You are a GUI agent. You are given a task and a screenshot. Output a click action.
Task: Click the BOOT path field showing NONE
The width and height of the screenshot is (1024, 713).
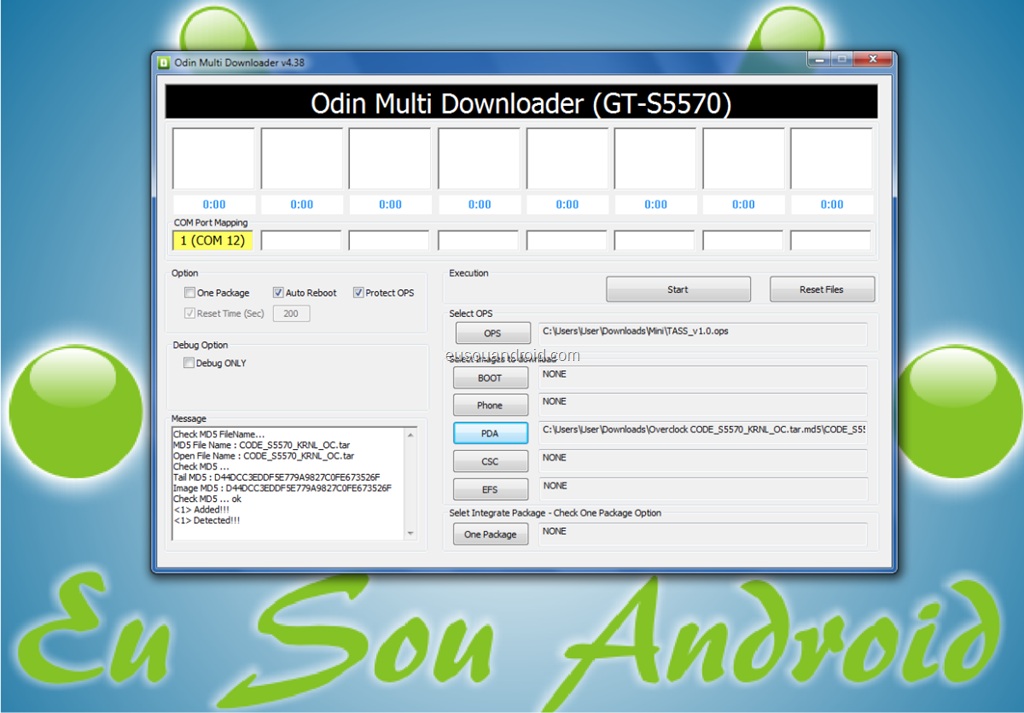point(703,377)
